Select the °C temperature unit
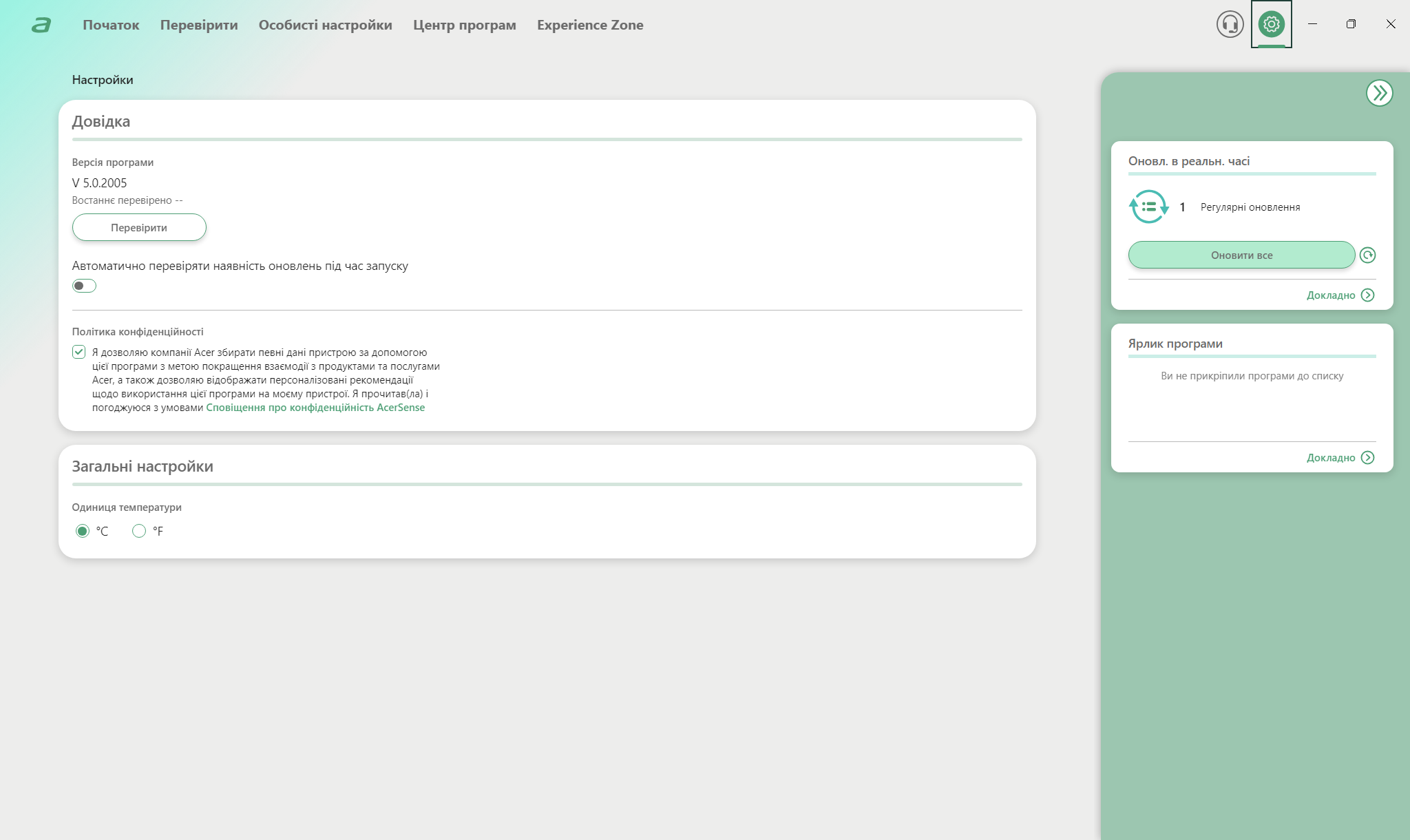This screenshot has height=840, width=1410. pyautogui.click(x=83, y=531)
